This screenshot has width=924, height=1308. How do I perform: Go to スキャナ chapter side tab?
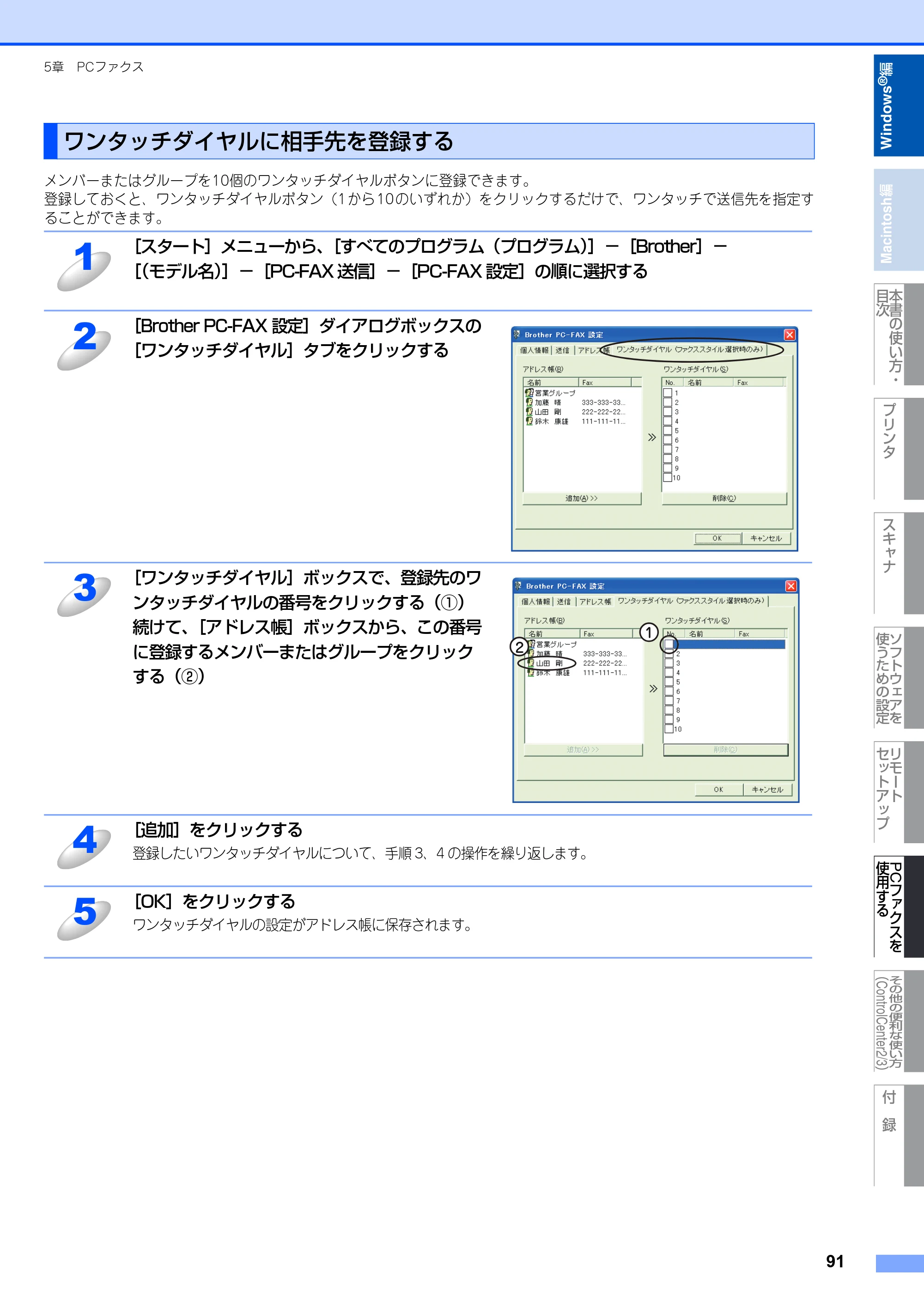click(x=899, y=563)
